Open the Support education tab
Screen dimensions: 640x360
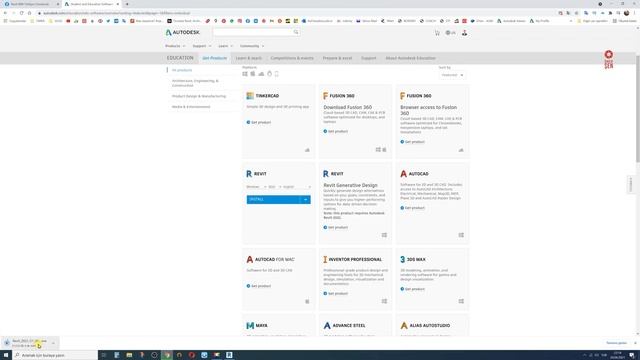pos(369,58)
